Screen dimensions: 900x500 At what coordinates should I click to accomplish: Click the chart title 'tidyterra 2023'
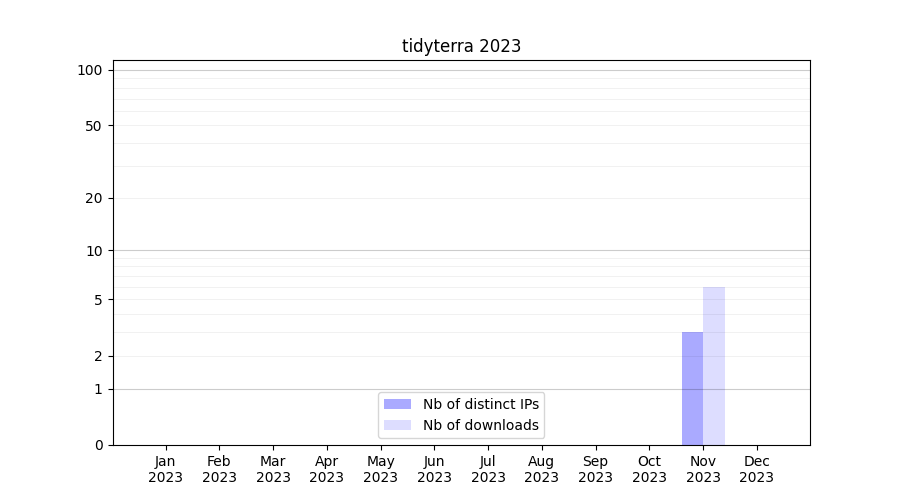point(461,46)
